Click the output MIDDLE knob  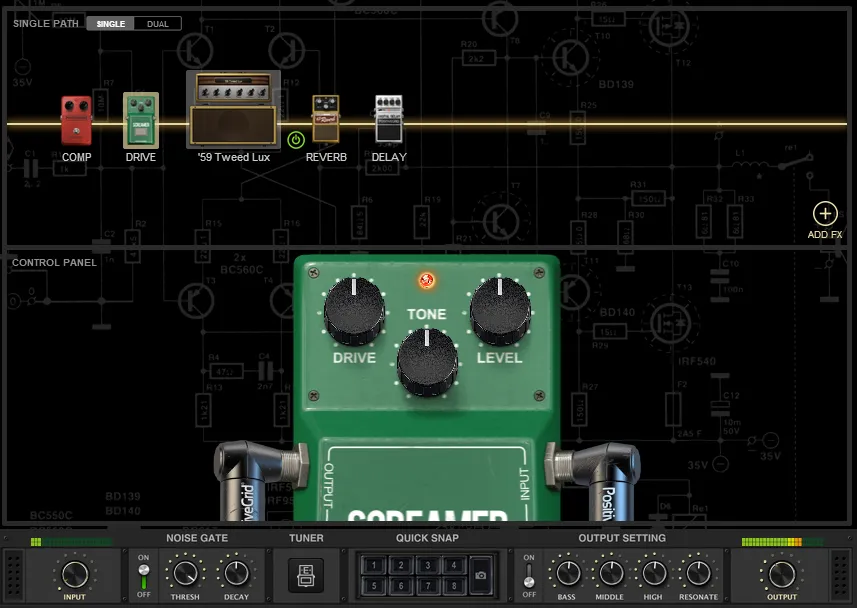pos(610,574)
